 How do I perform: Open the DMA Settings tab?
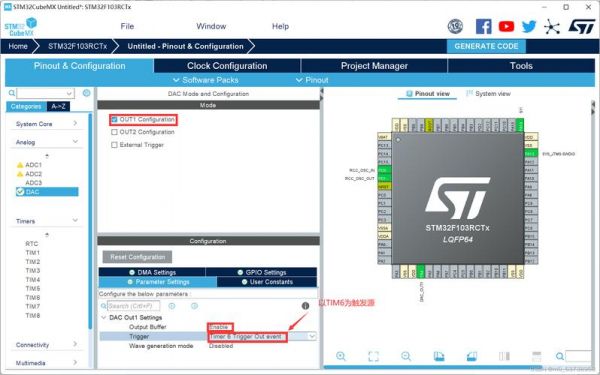pos(152,272)
